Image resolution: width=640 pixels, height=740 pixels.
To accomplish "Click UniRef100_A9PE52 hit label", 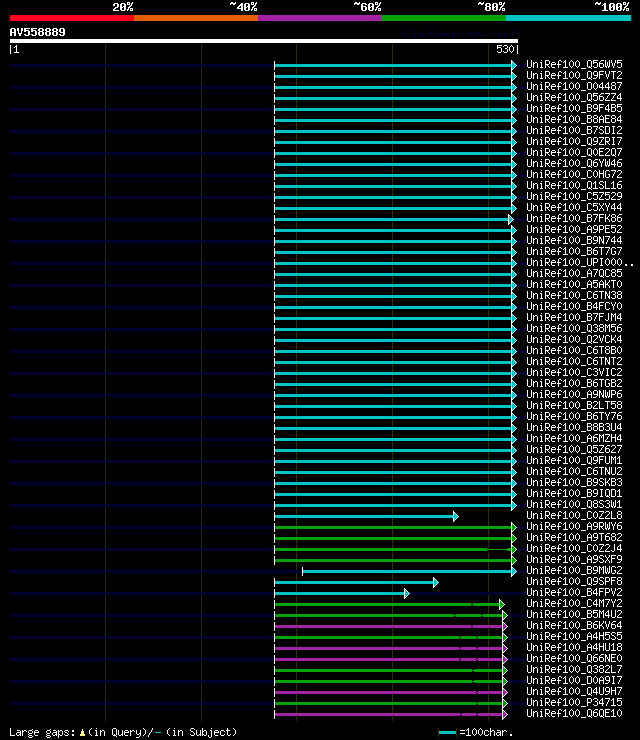I will 574,229.
